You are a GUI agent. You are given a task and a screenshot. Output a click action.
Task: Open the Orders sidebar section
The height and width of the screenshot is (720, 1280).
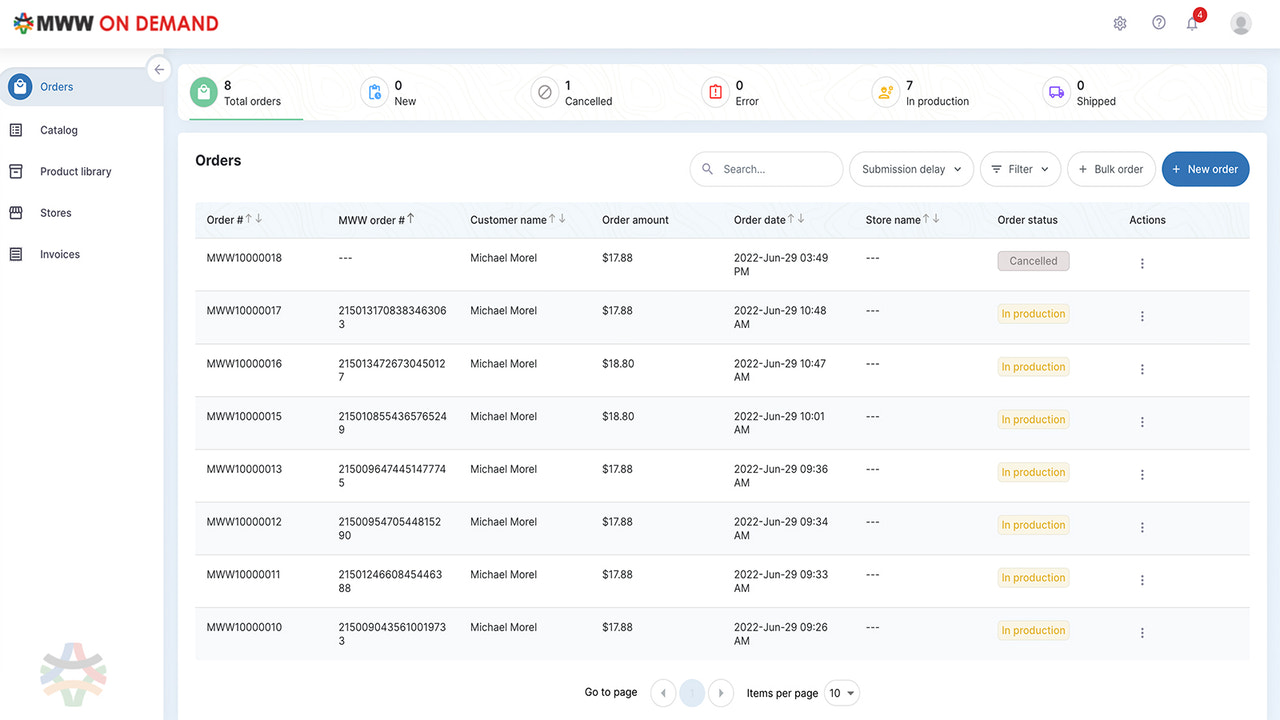(57, 86)
